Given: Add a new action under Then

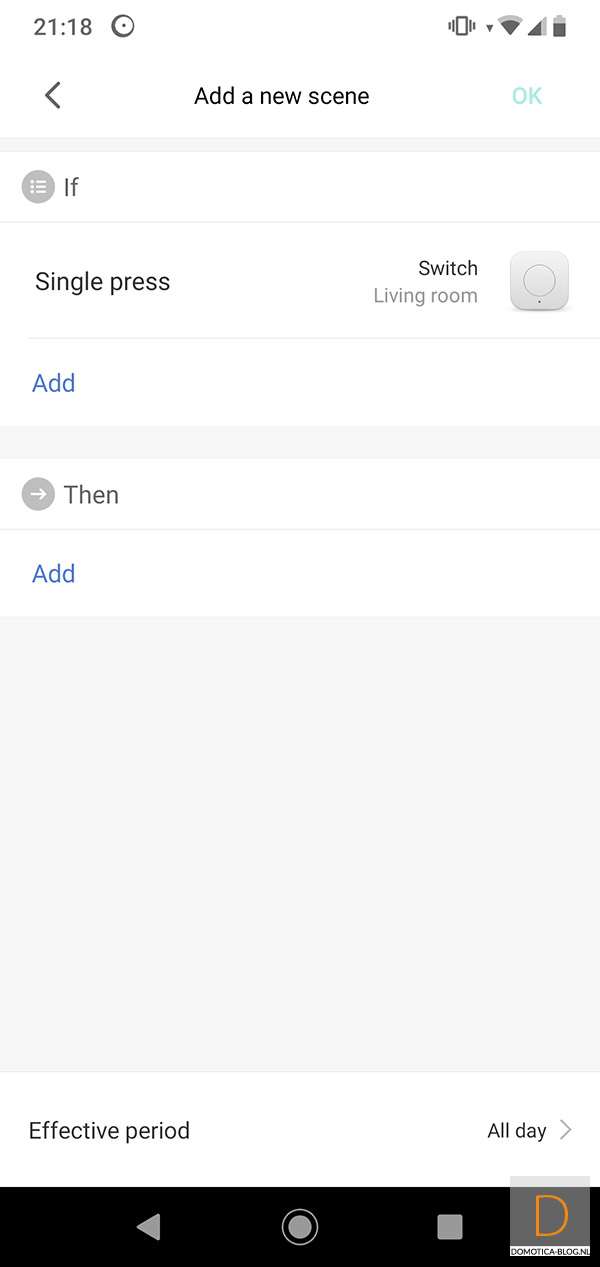Looking at the screenshot, I should point(54,573).
